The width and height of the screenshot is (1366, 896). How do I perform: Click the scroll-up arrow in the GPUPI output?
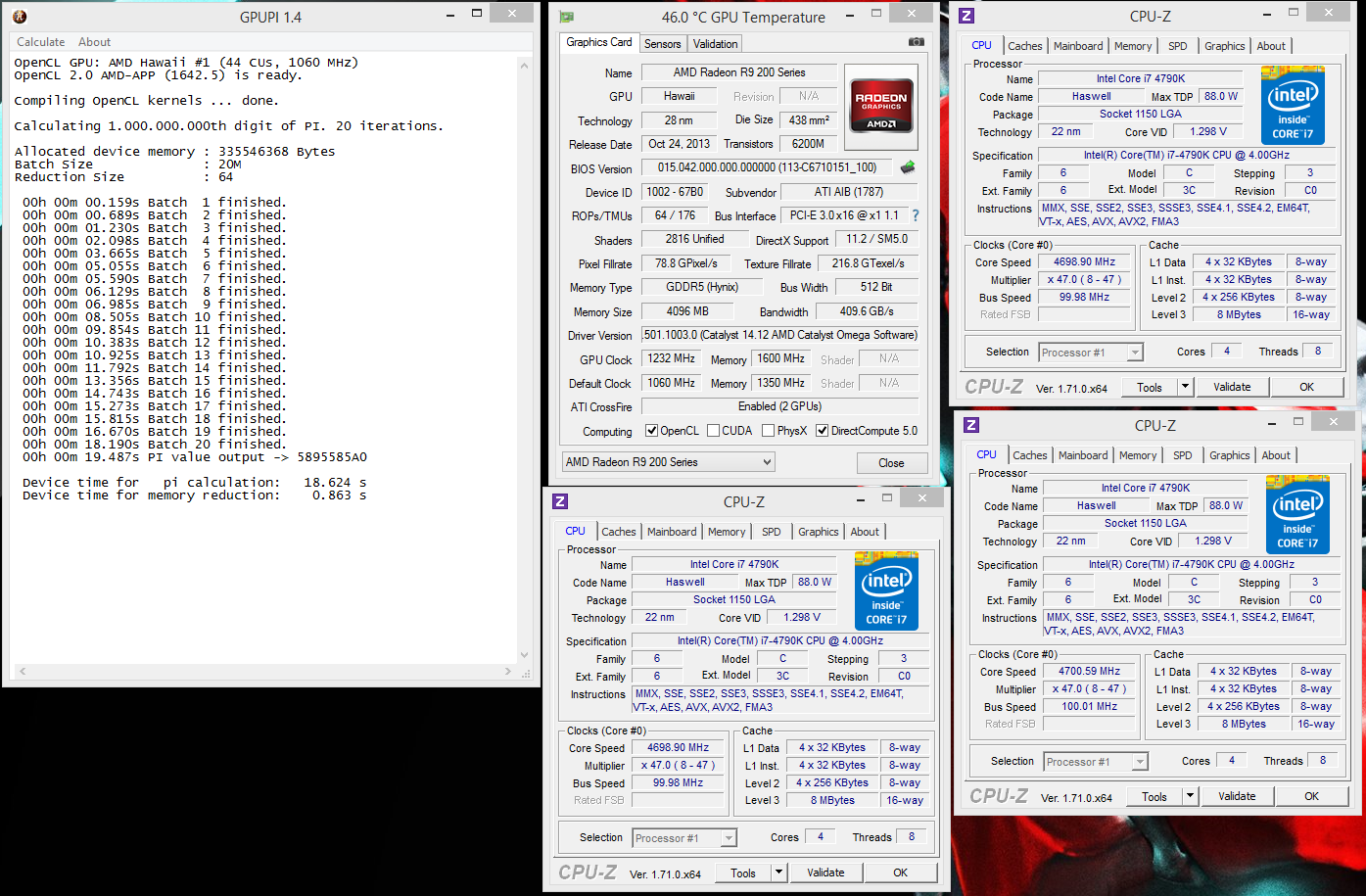(x=525, y=66)
